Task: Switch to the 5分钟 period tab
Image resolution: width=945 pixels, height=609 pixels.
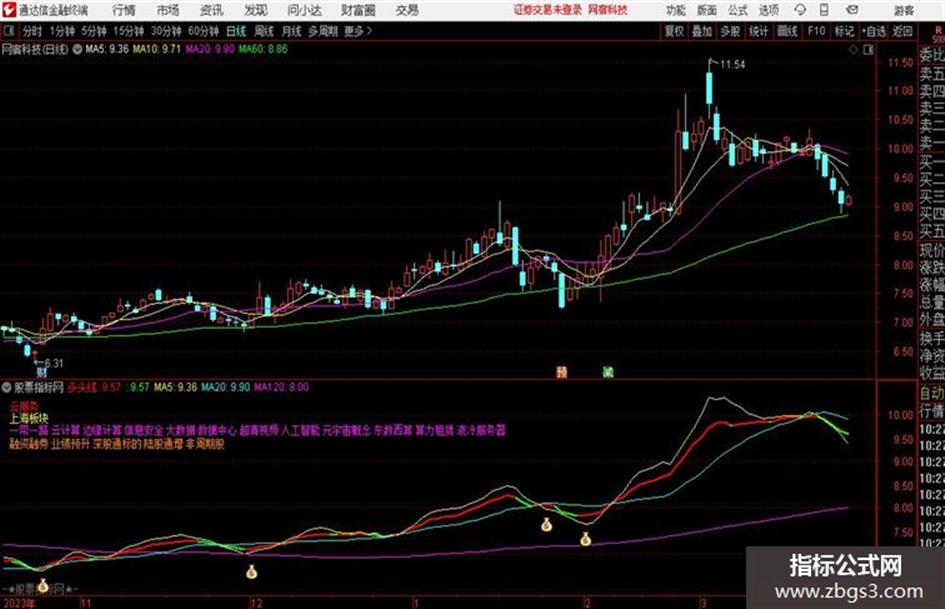Action: click(x=93, y=31)
